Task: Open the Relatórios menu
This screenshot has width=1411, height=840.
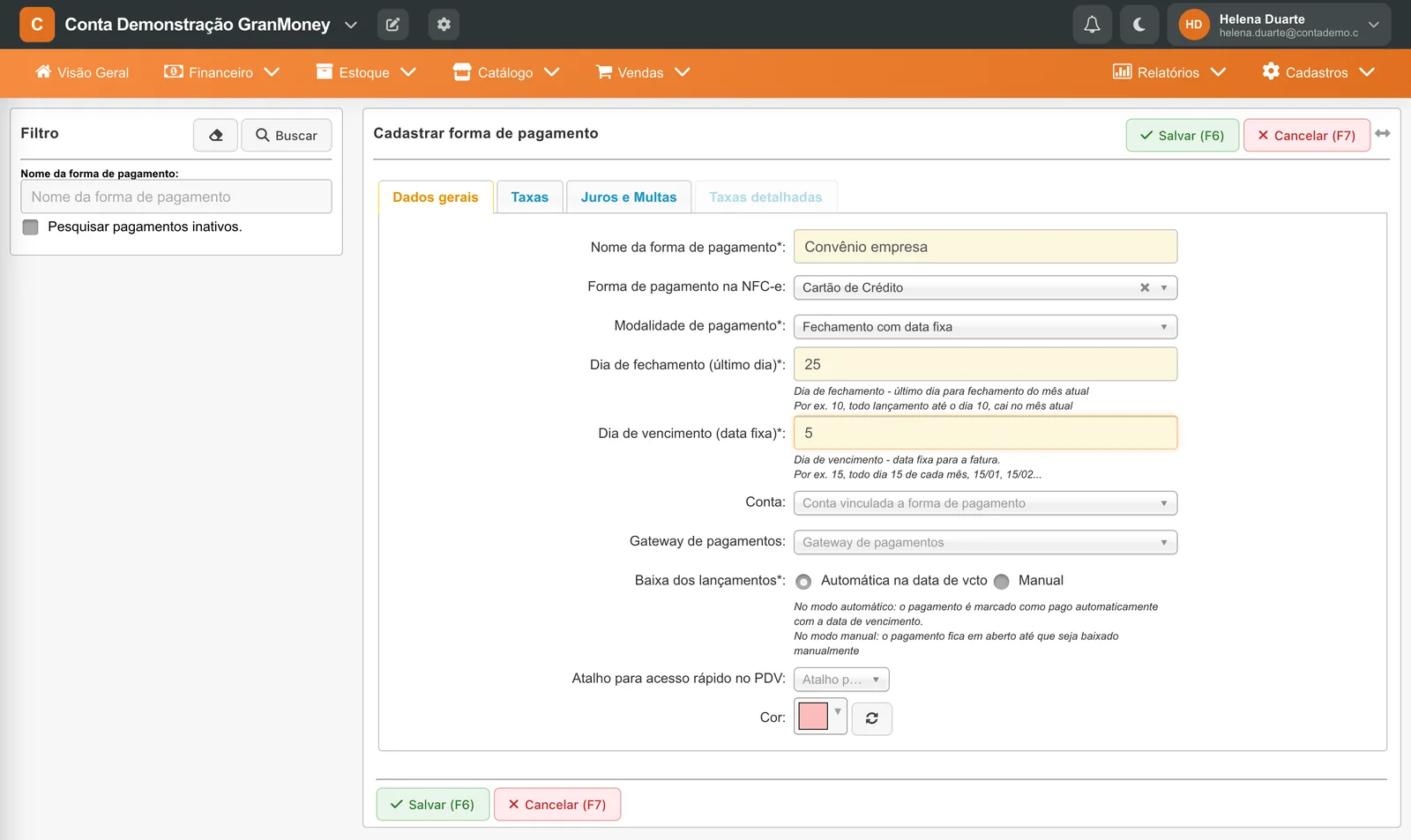Action: click(x=1169, y=72)
